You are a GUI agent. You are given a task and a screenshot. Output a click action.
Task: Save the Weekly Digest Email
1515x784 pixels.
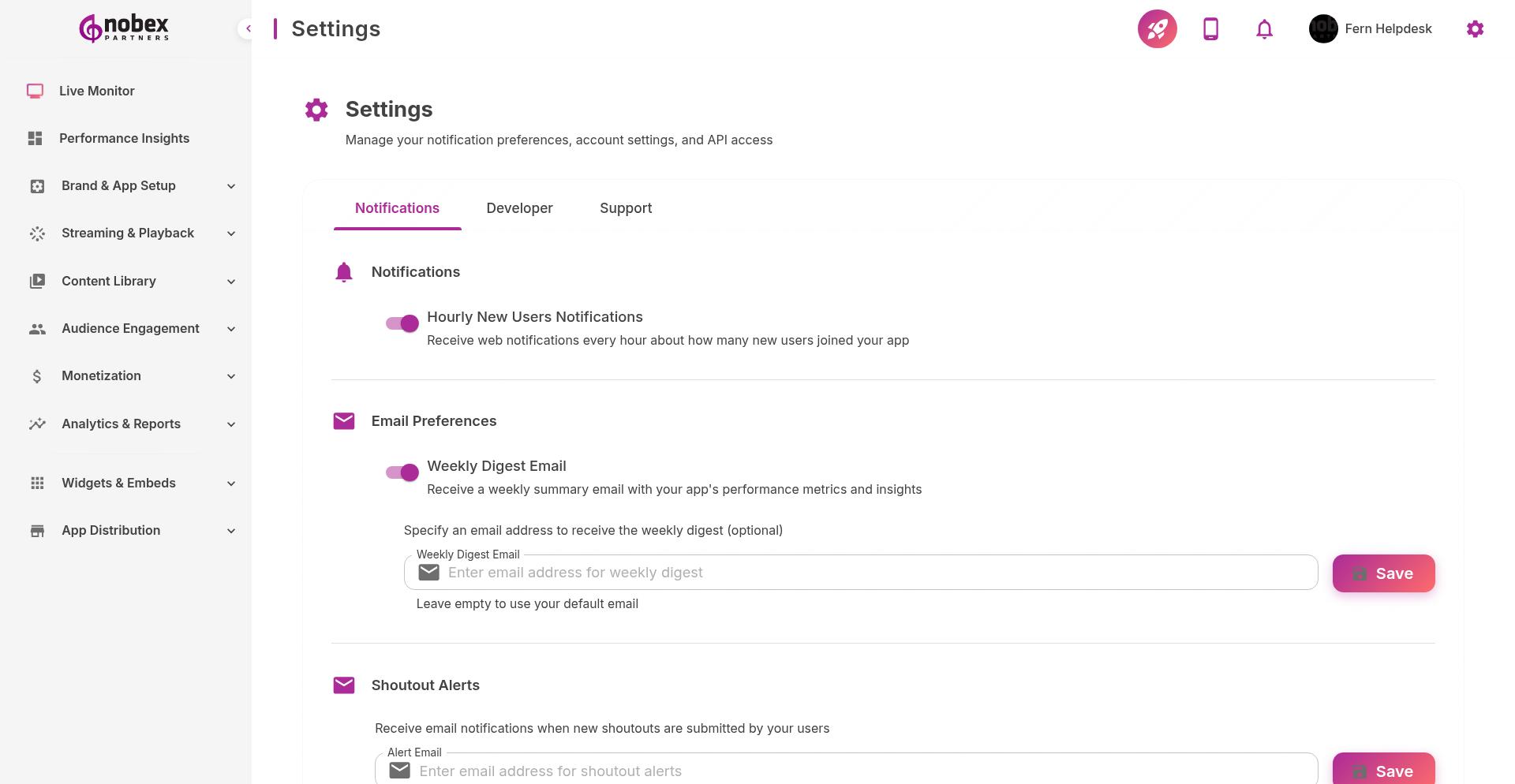pyautogui.click(x=1383, y=573)
